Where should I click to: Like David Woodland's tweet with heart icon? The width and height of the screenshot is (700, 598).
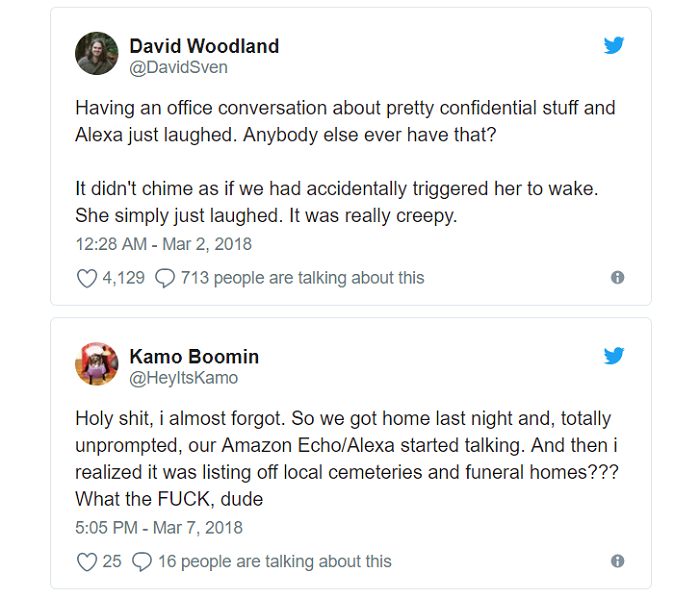(x=87, y=278)
